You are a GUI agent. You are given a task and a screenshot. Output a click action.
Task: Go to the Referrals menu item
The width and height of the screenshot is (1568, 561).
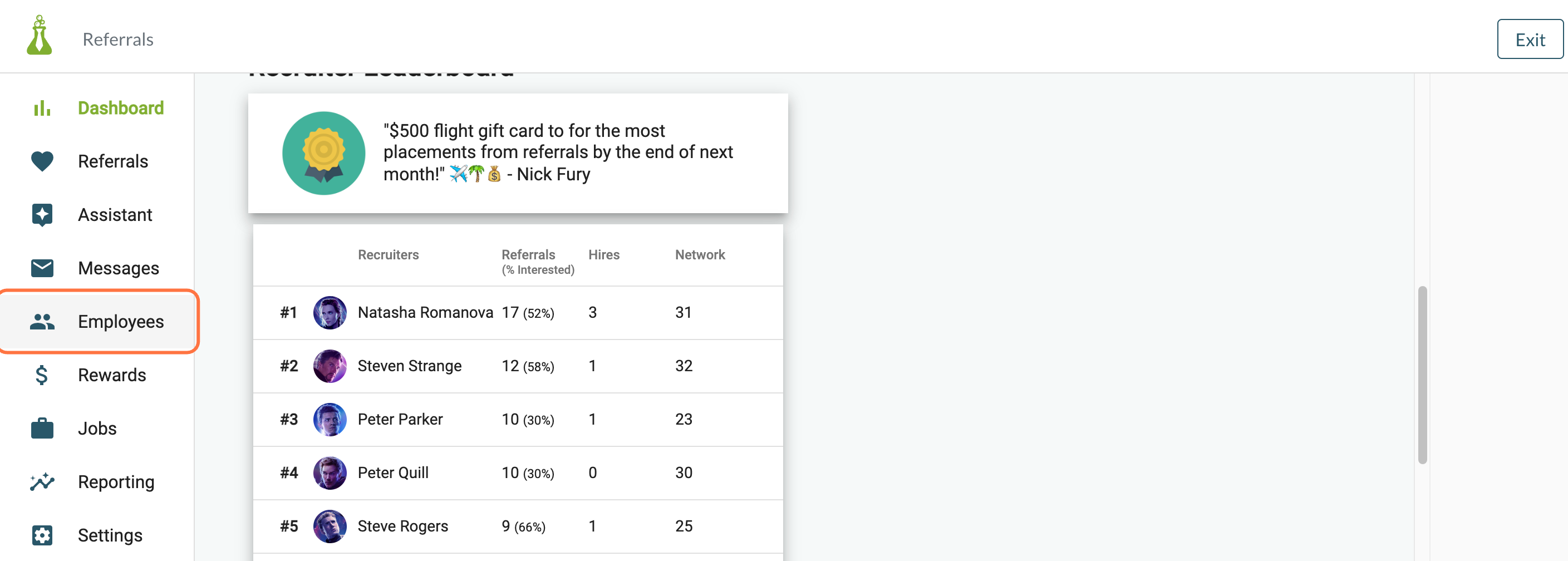[97, 161]
